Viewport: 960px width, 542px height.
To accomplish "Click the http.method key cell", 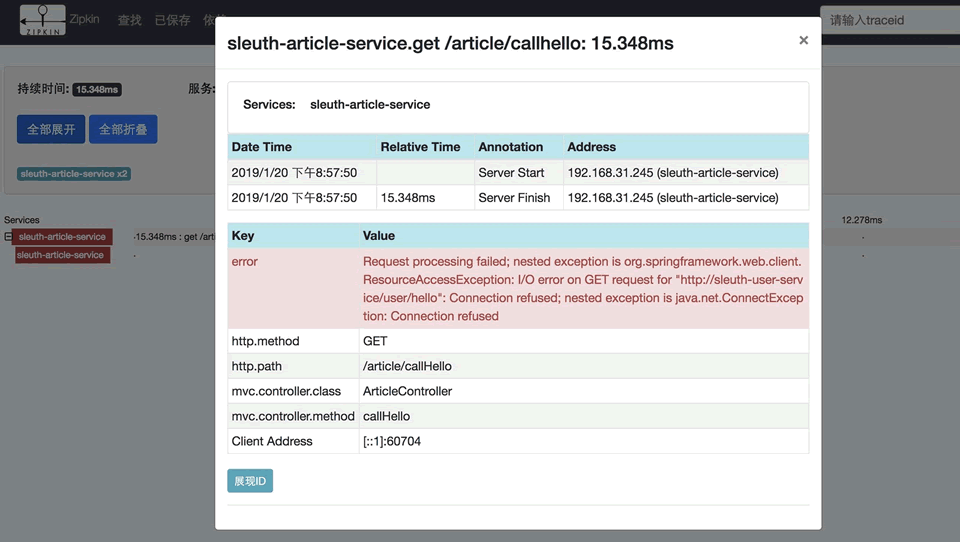I will pyautogui.click(x=293, y=341).
